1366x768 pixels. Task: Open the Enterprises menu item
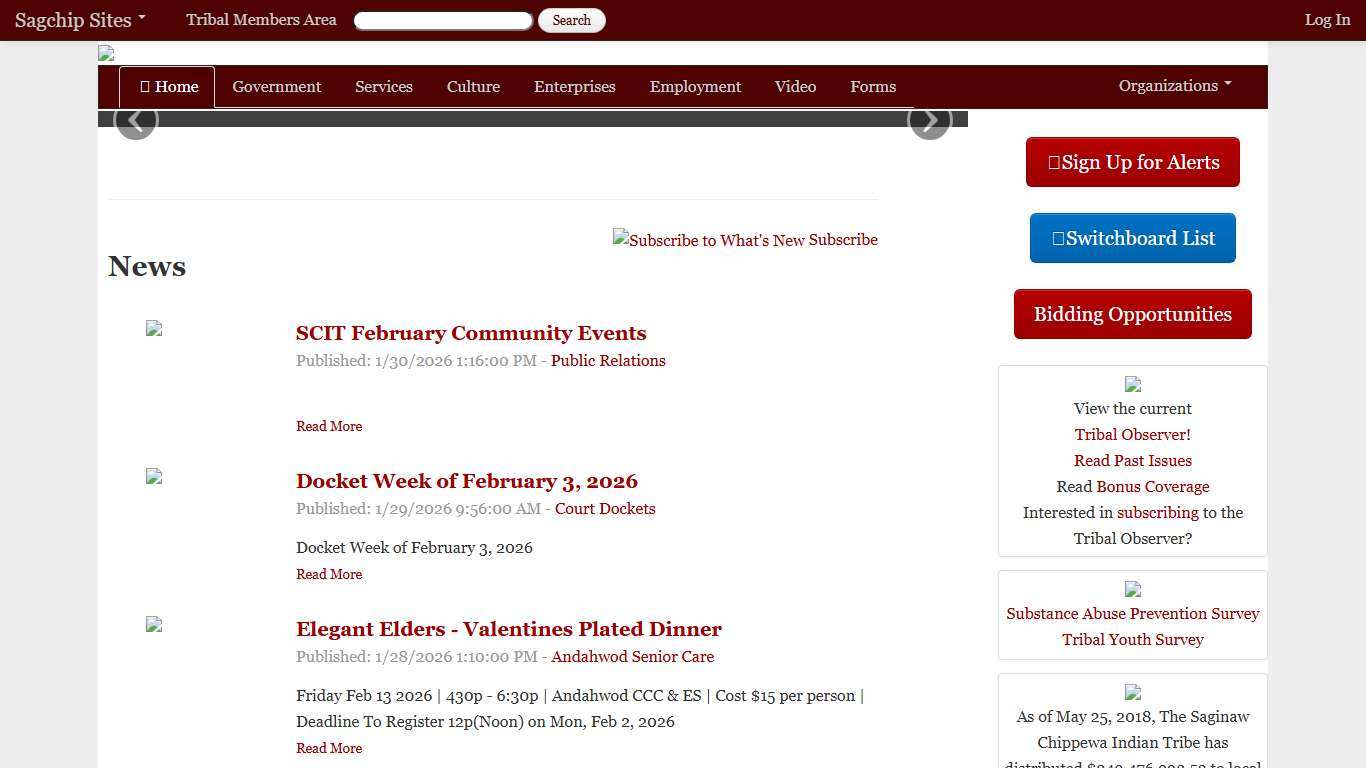(574, 87)
